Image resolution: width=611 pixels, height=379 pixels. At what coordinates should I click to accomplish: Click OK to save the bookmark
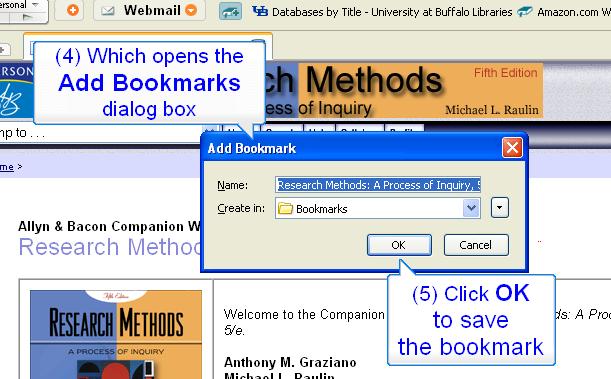399,245
